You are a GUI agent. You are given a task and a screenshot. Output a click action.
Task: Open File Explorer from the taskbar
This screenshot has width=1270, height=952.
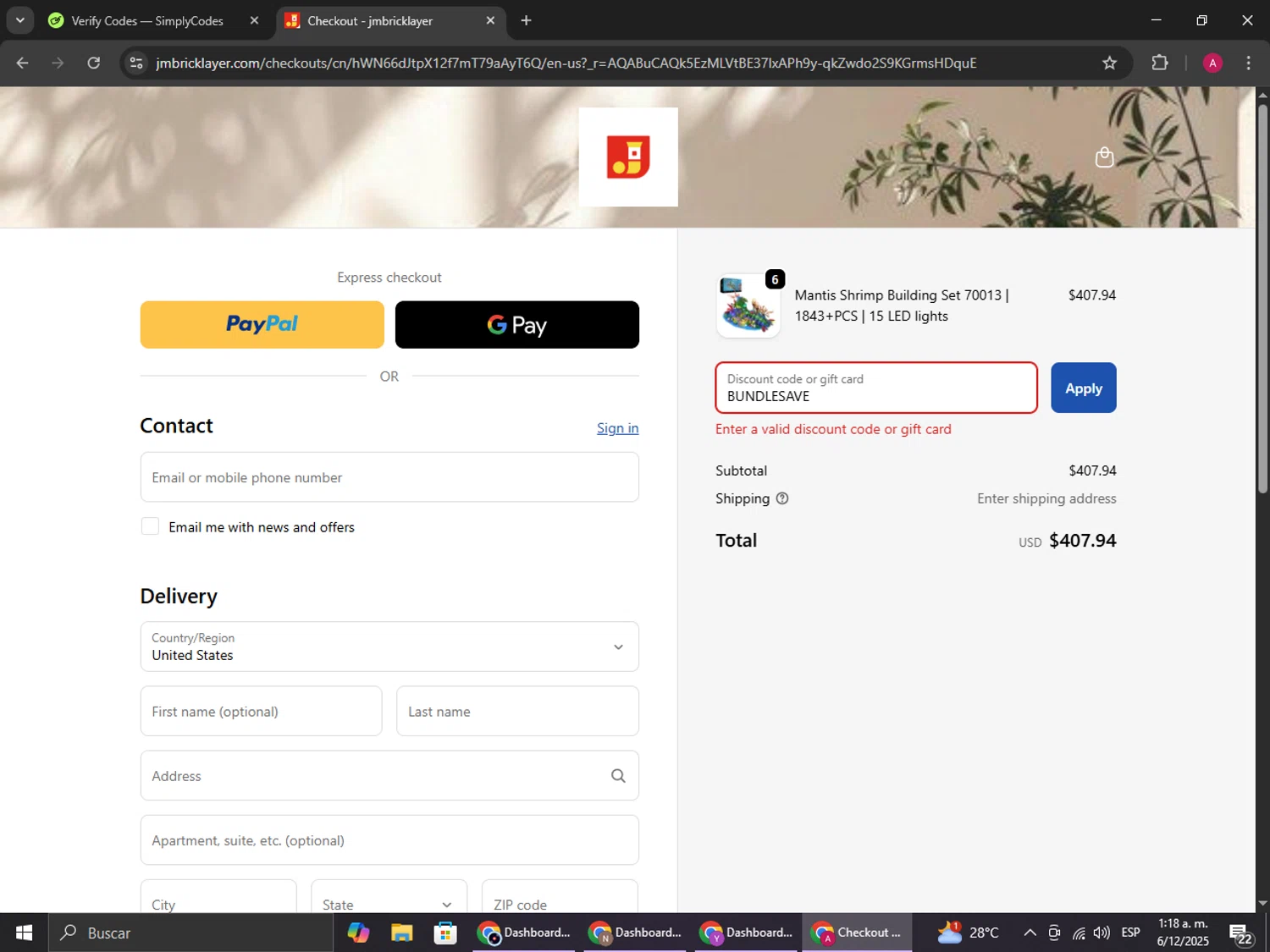[x=401, y=933]
